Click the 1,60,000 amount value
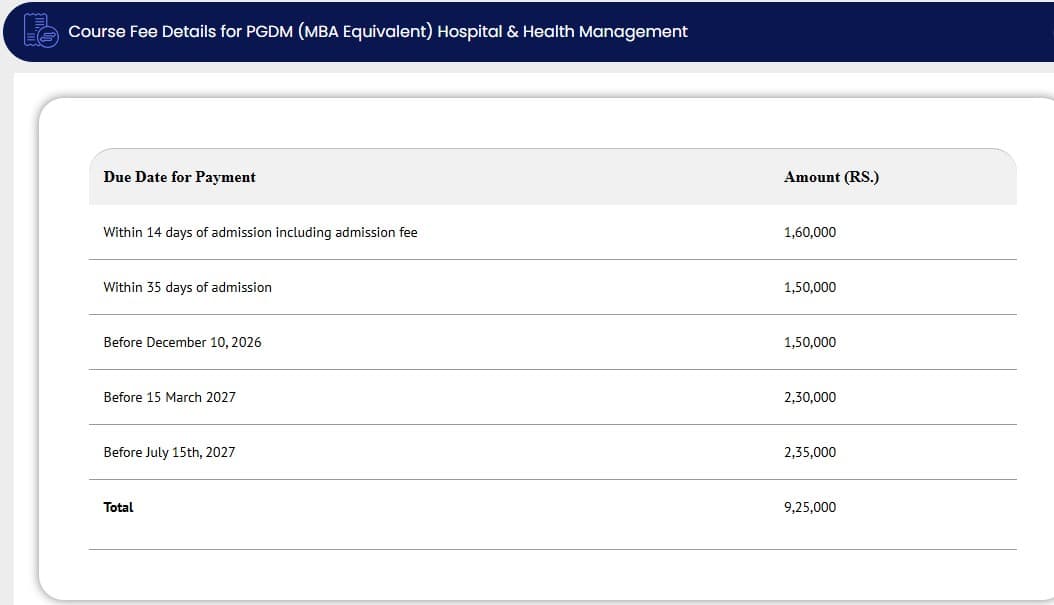1054x605 pixels. coord(810,232)
